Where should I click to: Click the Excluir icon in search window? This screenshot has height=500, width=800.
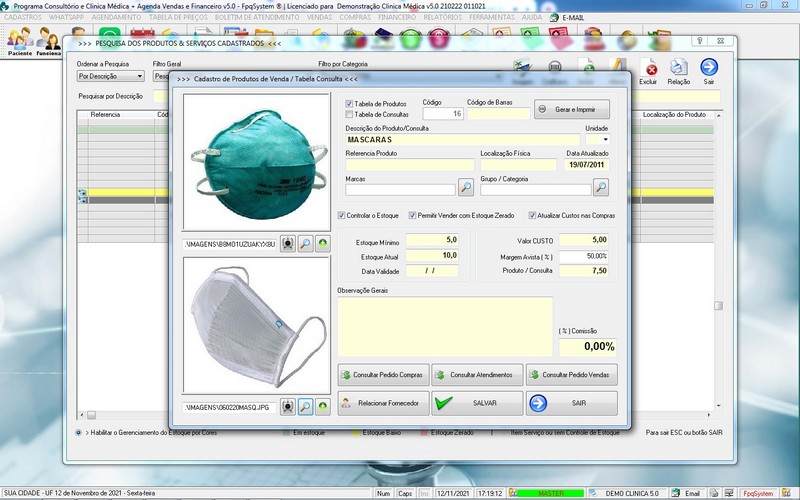(648, 71)
